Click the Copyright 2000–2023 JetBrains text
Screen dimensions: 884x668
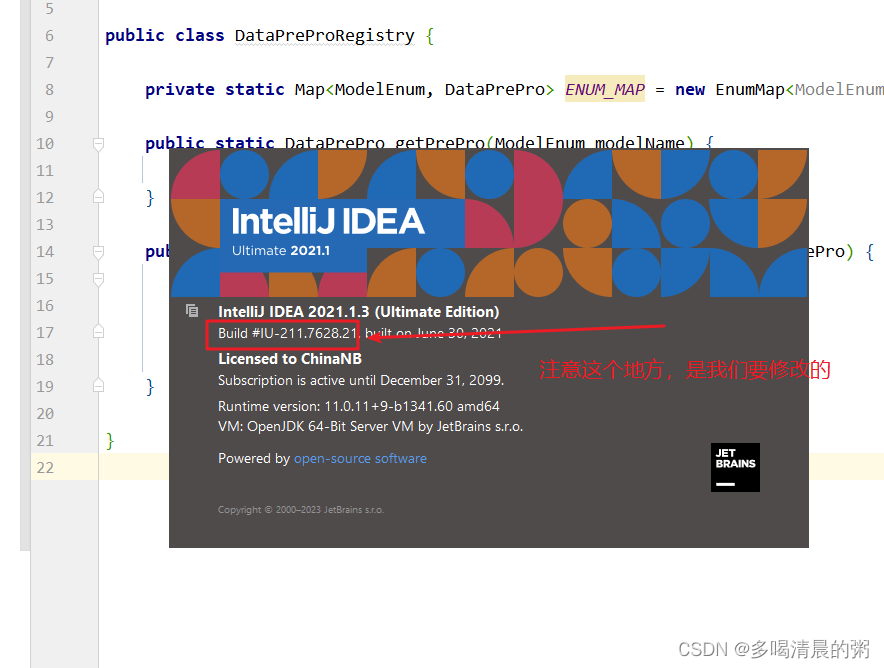coord(301,510)
